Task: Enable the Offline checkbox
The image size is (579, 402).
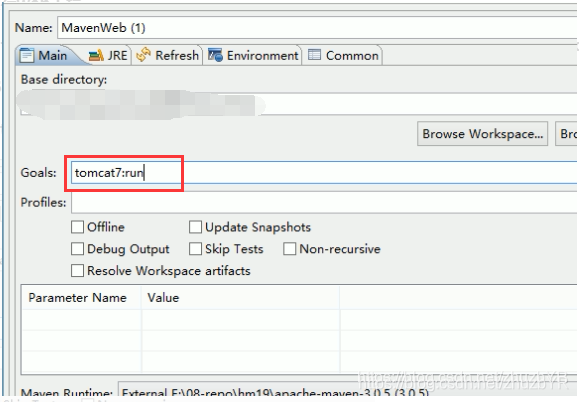Action: click(77, 227)
